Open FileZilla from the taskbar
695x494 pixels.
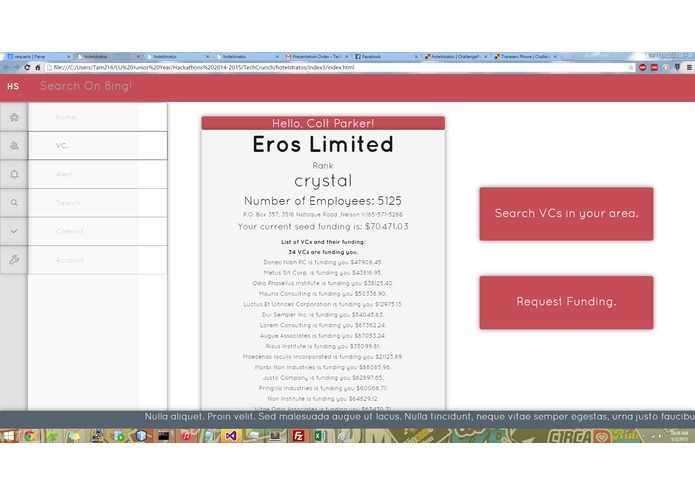click(298, 436)
